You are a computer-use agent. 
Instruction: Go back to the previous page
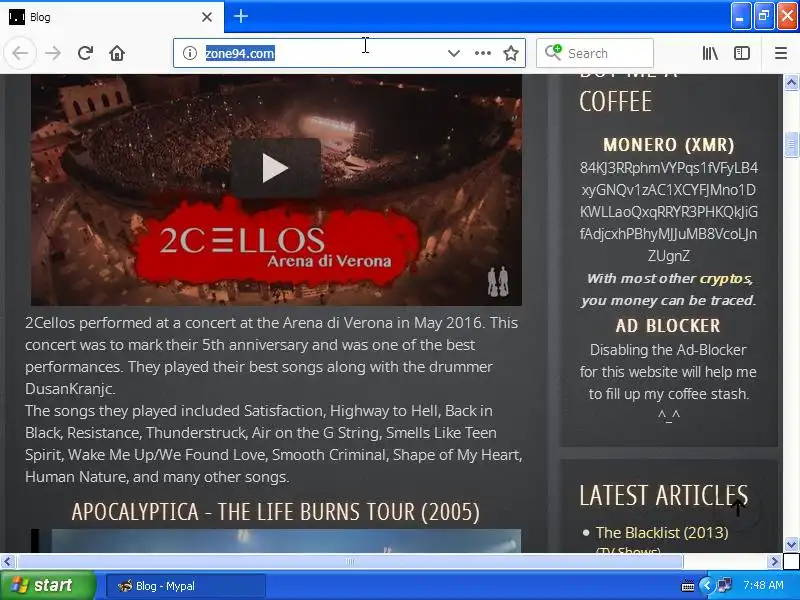(x=20, y=53)
